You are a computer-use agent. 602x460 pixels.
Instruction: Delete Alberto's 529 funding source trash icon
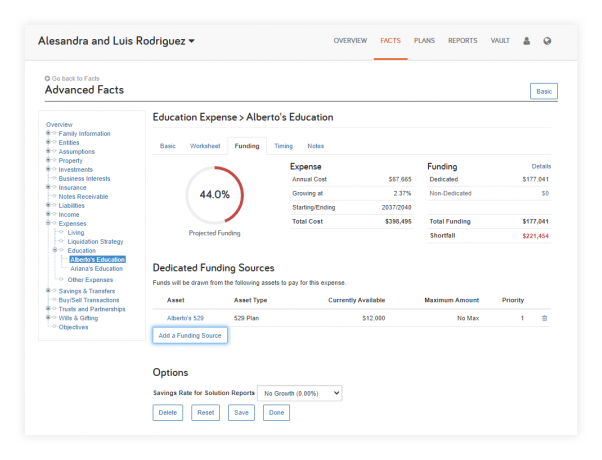pyautogui.click(x=544, y=318)
